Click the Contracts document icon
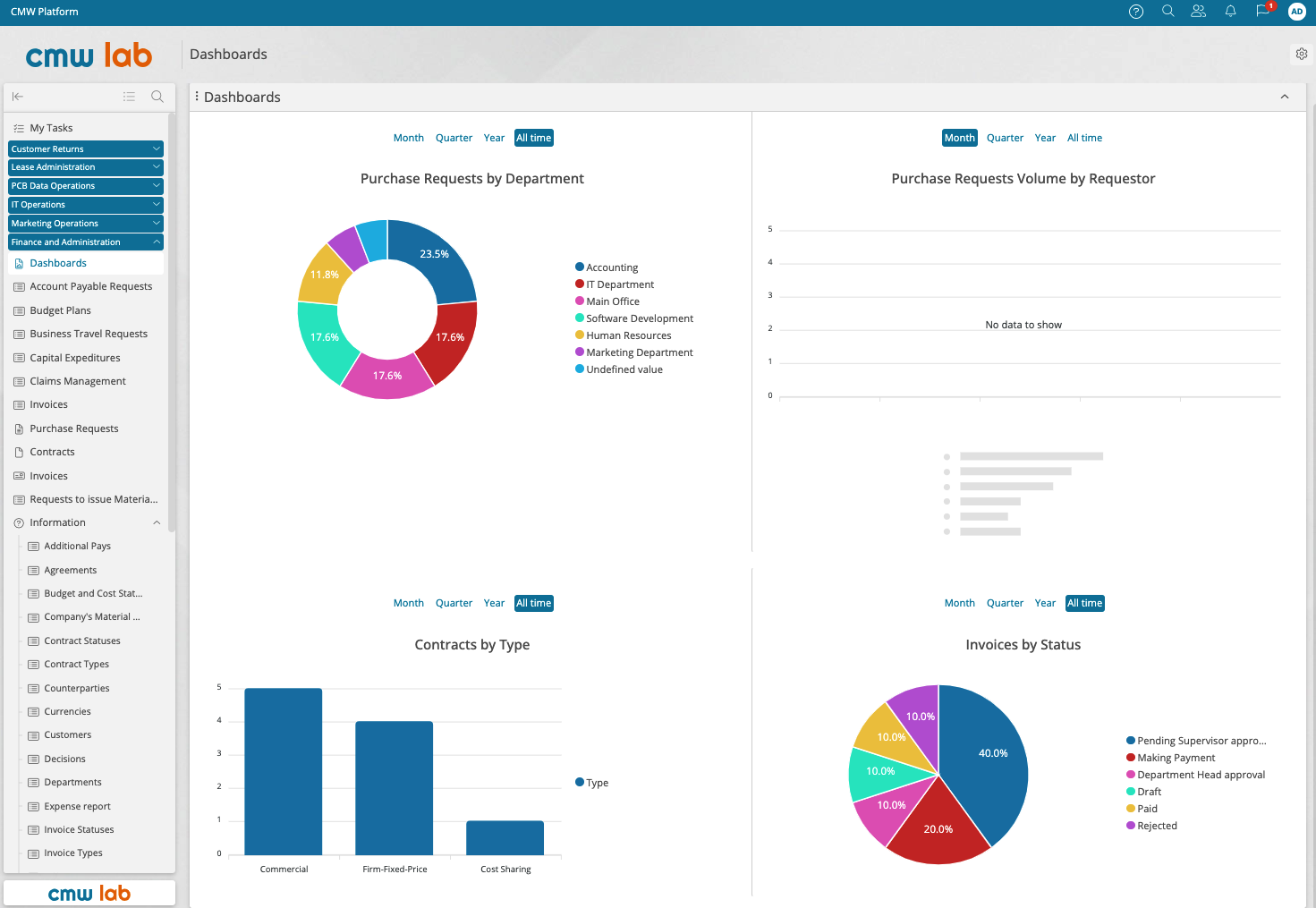 (19, 453)
